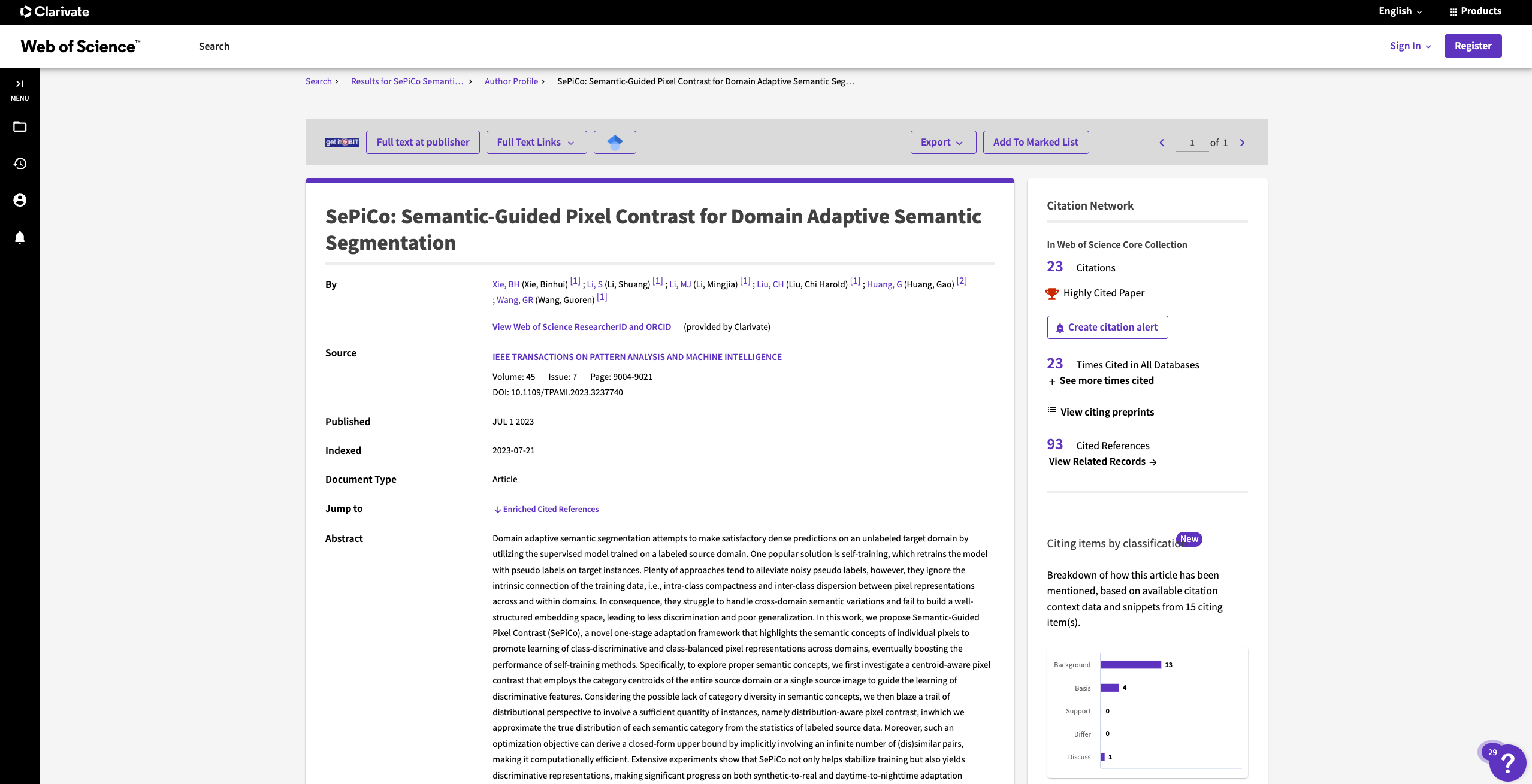Viewport: 1532px width, 784px height.
Task: Expand See more times cited
Action: click(x=1101, y=381)
